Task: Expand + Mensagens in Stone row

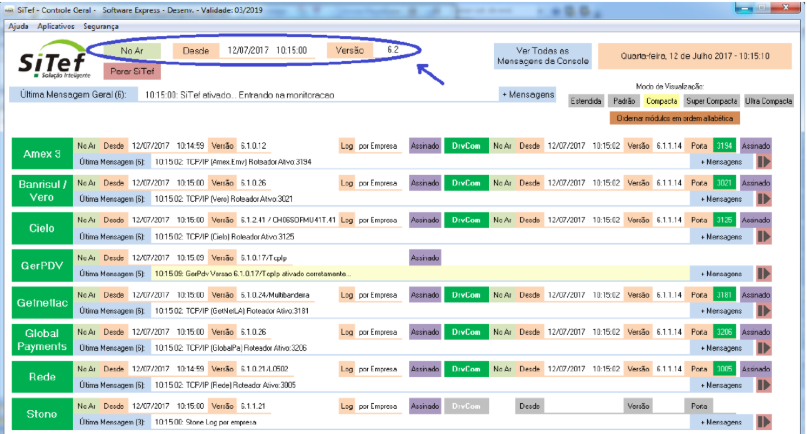Action: (x=722, y=422)
